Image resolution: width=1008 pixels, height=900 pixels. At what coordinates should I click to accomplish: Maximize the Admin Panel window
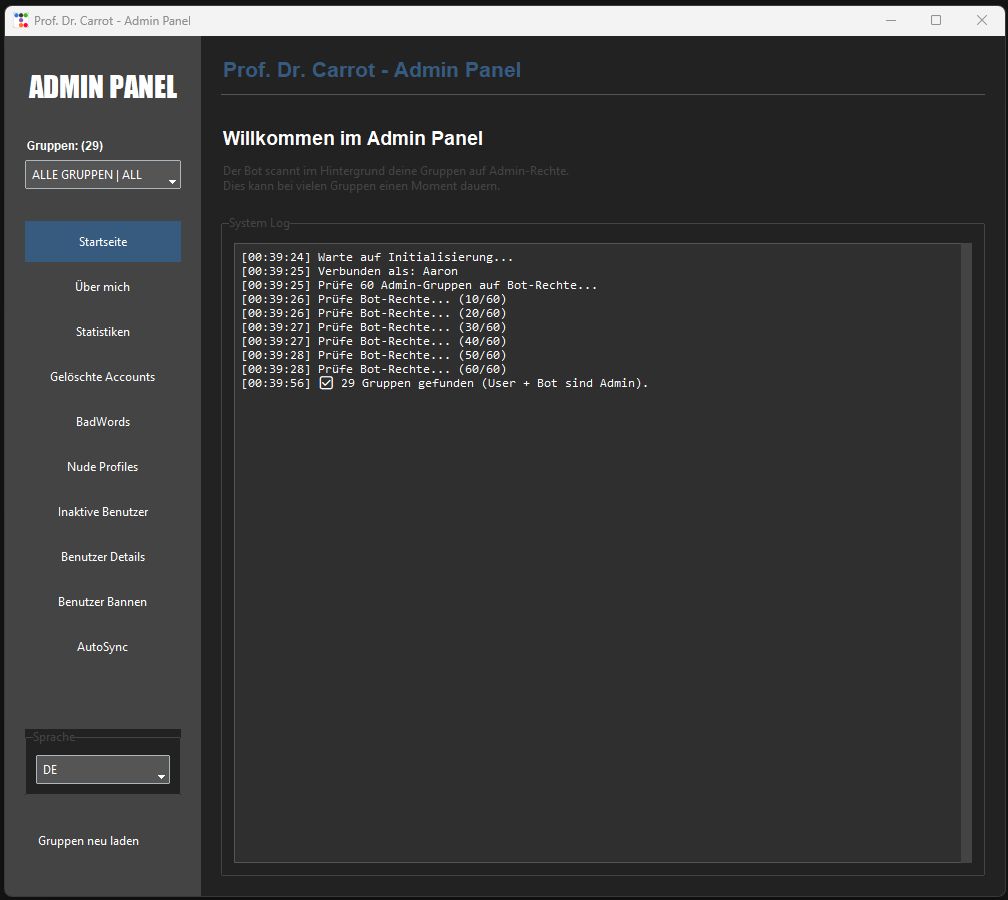(x=936, y=20)
